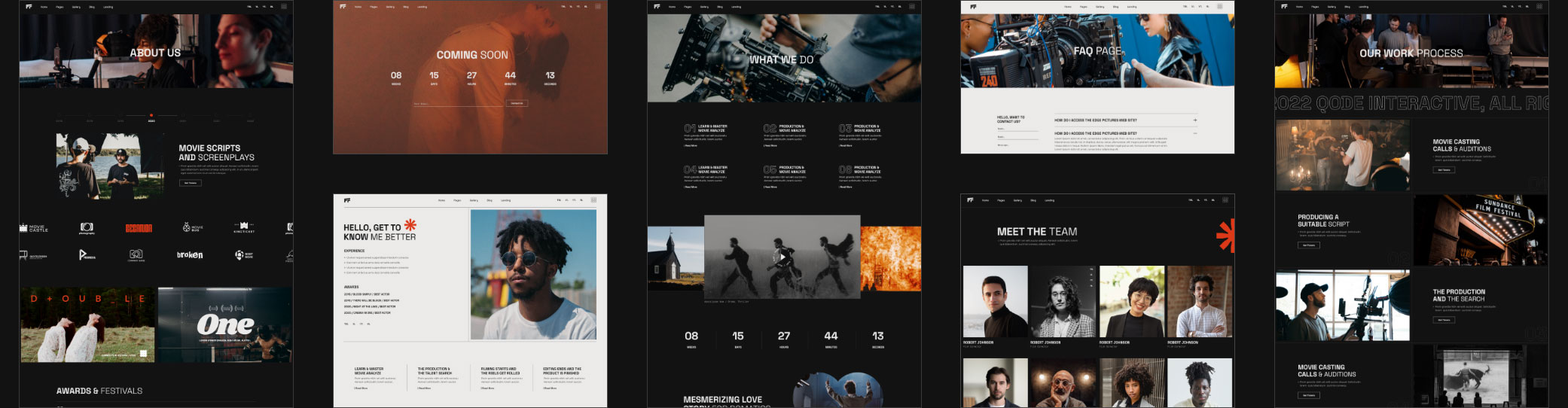Click the Movie Castle brand logo
Screen dimensions: 1568x408
34,227
